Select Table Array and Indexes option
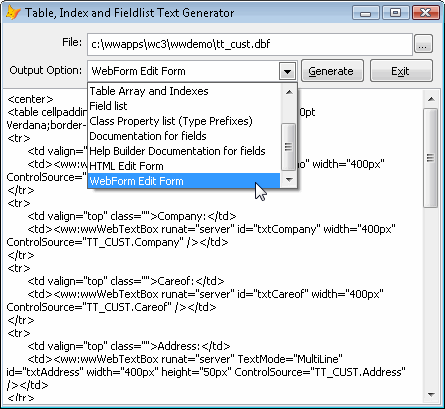This screenshot has height=409, width=445. (149, 91)
